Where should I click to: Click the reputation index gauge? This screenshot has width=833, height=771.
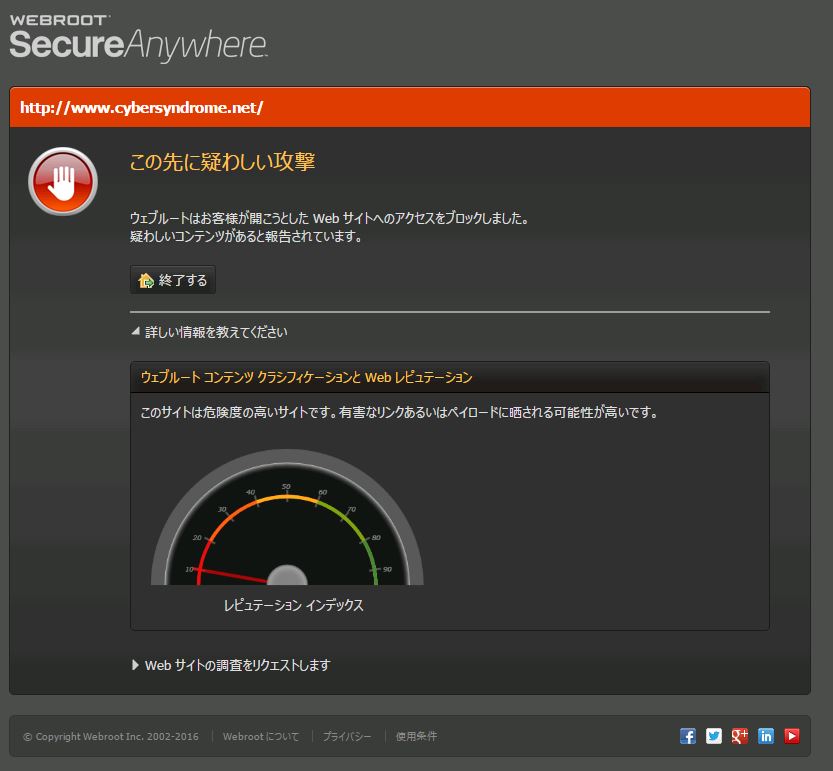pyautogui.click(x=287, y=517)
